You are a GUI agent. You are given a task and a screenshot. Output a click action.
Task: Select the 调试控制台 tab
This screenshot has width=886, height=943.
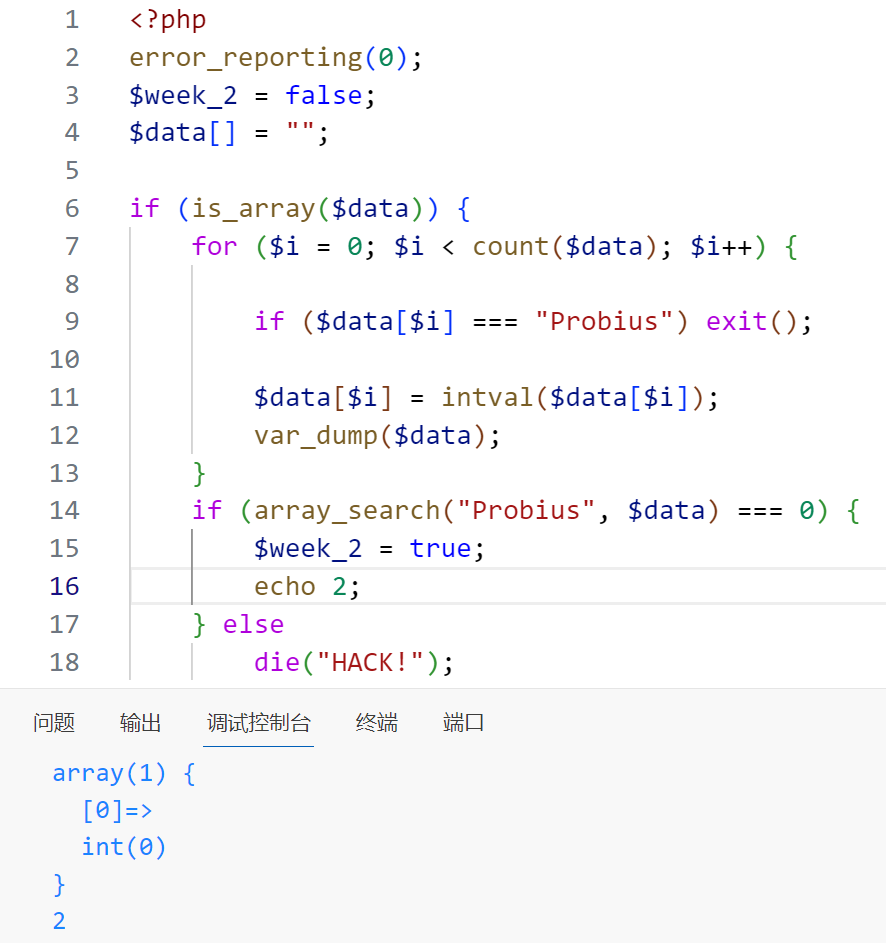point(258,723)
